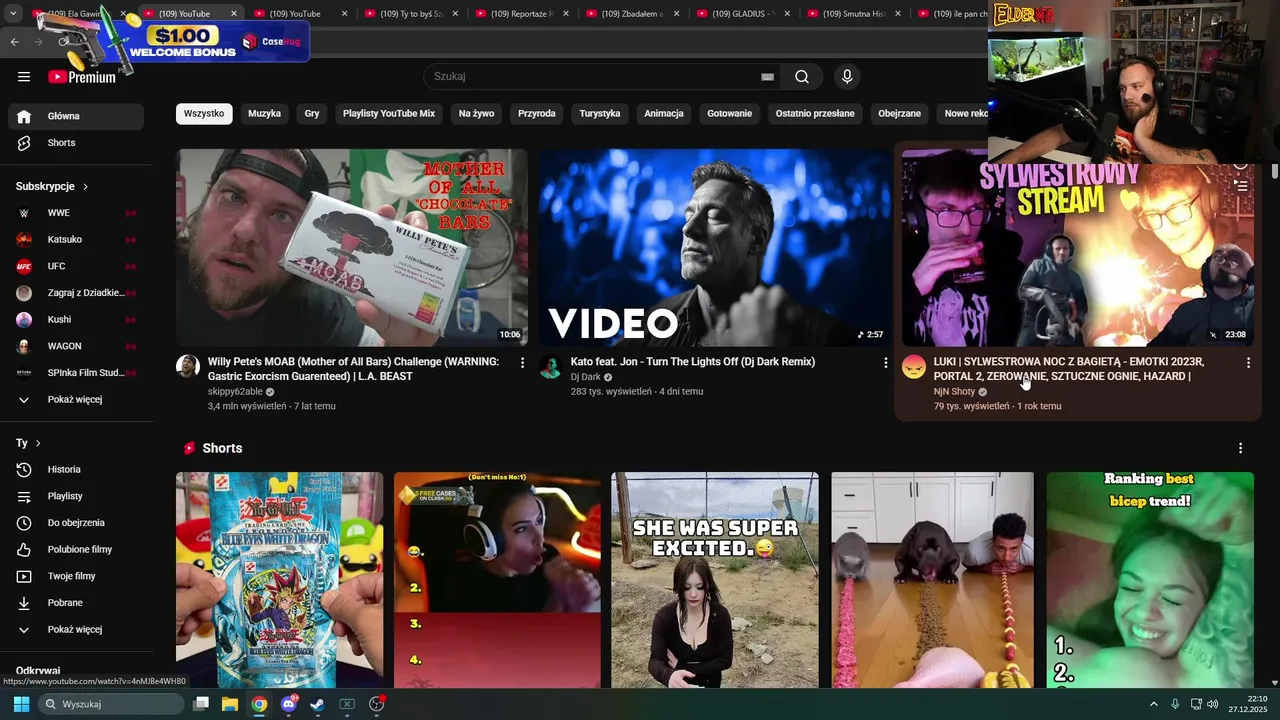This screenshot has width=1280, height=720.
Task: Open Willy Pete's MOAB Challenge video title
Action: pyautogui.click(x=353, y=369)
